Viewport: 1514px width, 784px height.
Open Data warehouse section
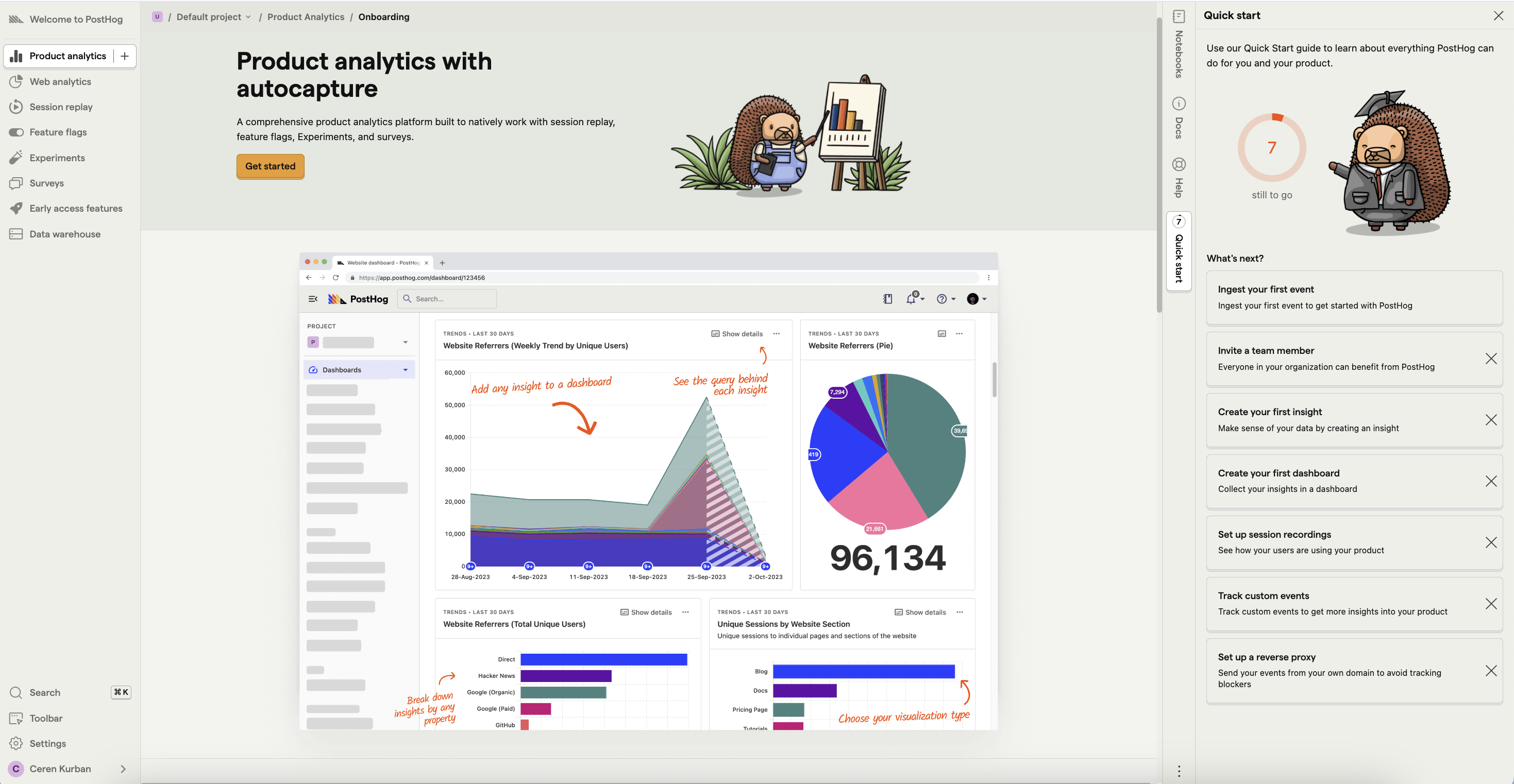[x=64, y=234]
